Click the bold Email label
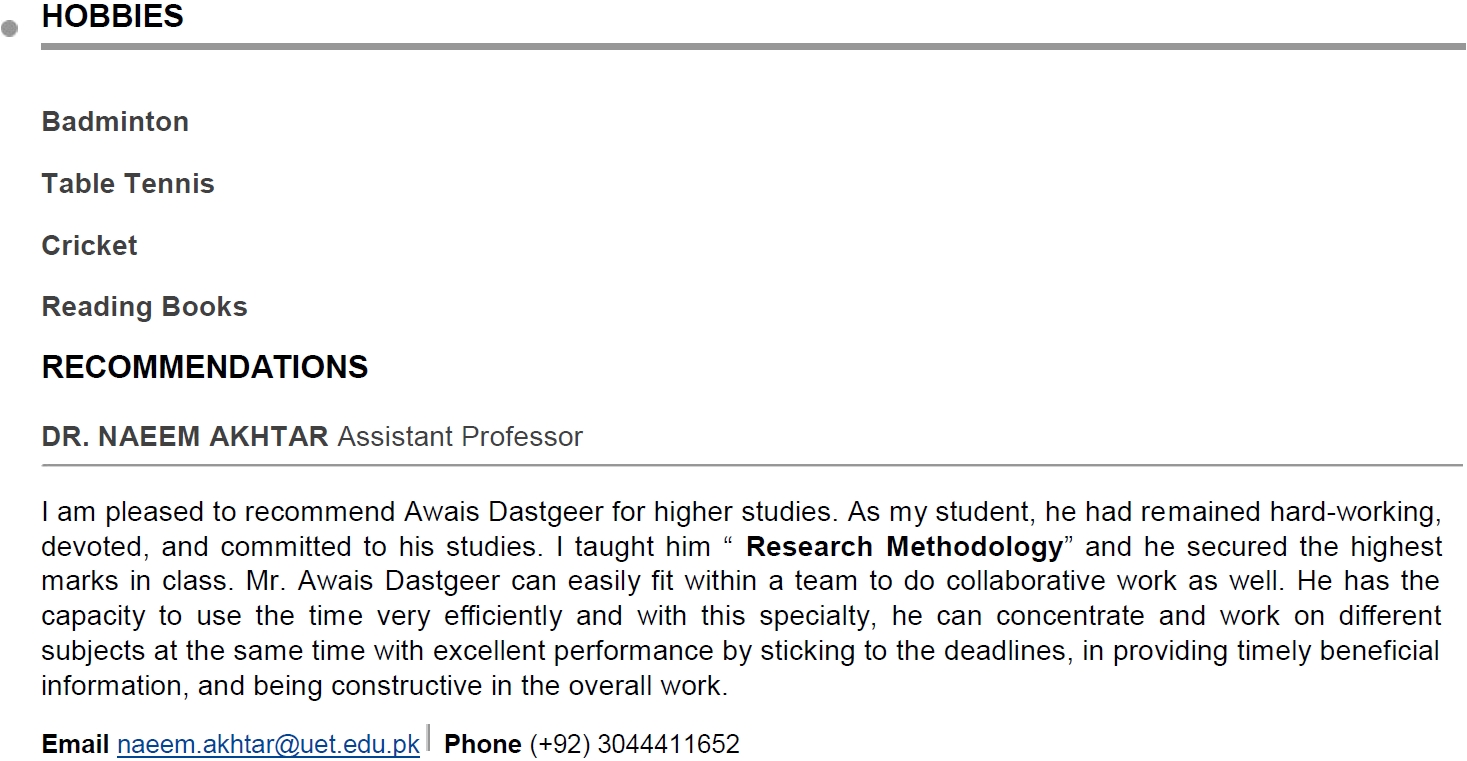 click(75, 745)
